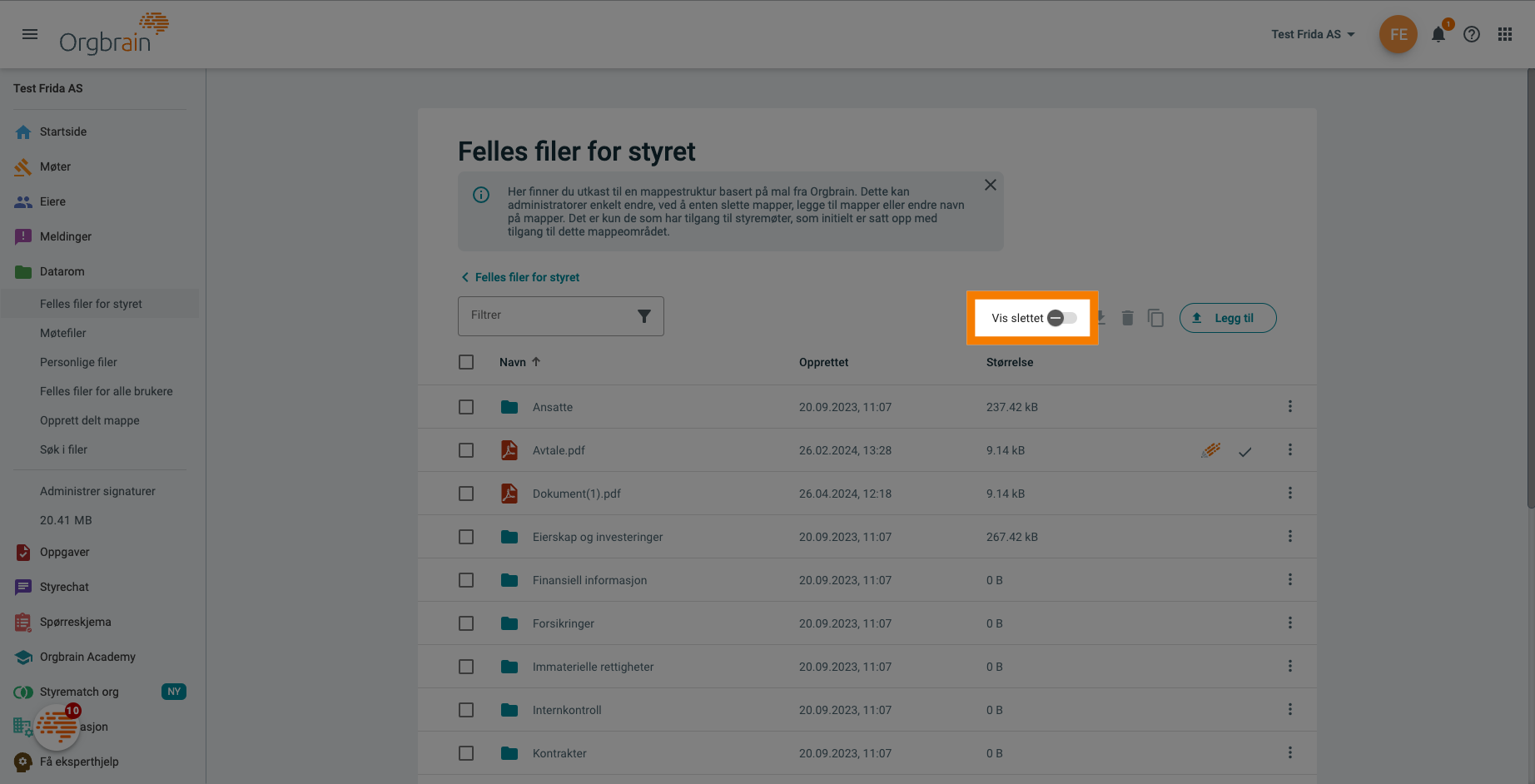Click the Orgbrain chat widget bubble
Viewport: 1535px width, 784px height.
pos(57,727)
